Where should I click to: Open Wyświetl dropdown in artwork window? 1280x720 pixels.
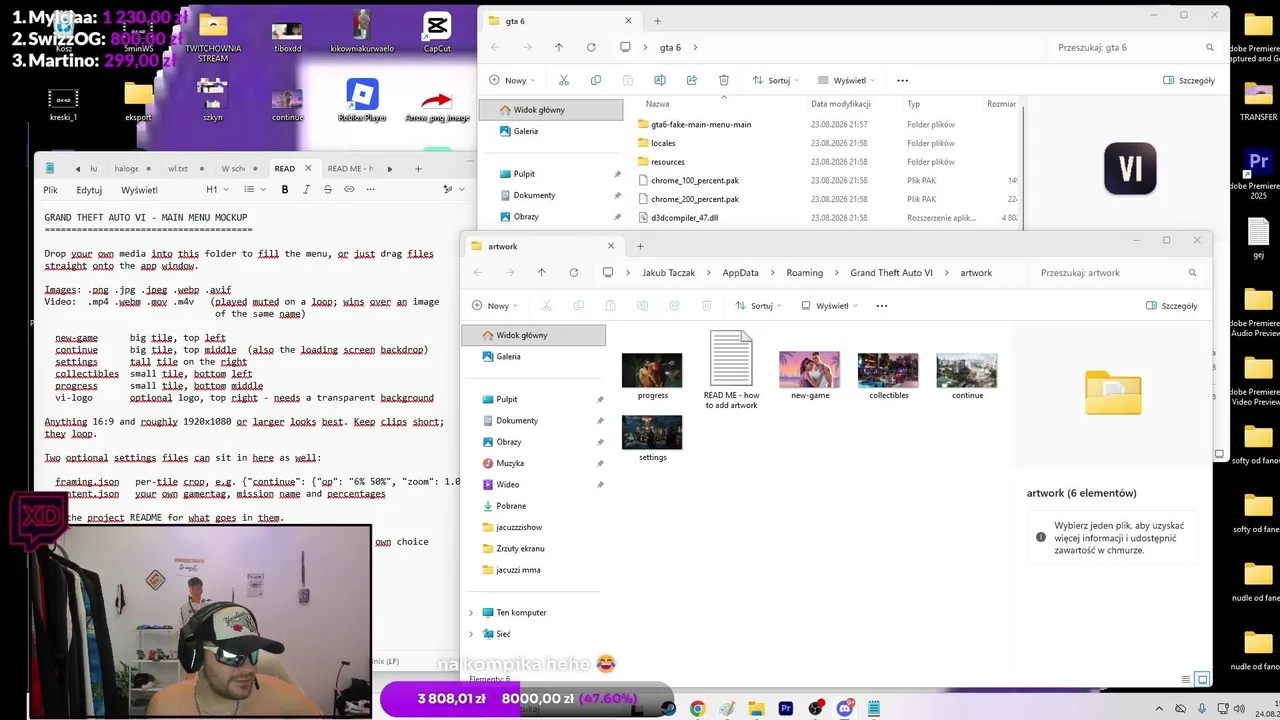(x=829, y=306)
